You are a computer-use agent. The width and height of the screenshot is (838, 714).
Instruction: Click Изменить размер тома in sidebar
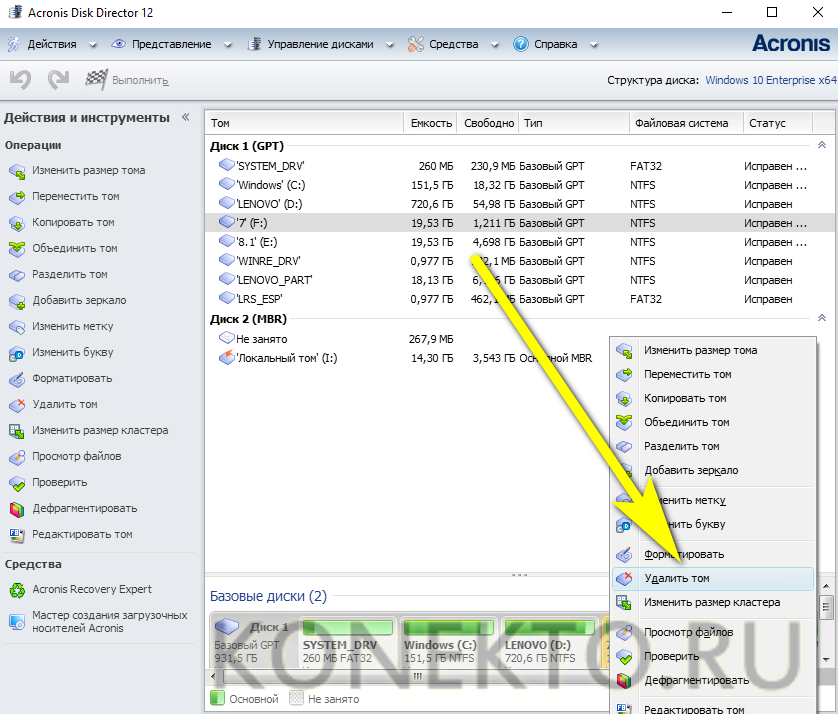coord(88,171)
